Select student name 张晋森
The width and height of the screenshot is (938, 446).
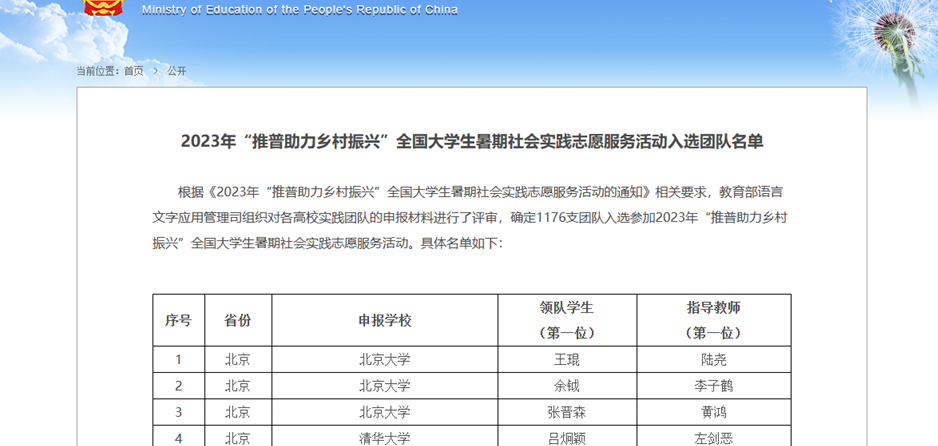[x=567, y=413]
